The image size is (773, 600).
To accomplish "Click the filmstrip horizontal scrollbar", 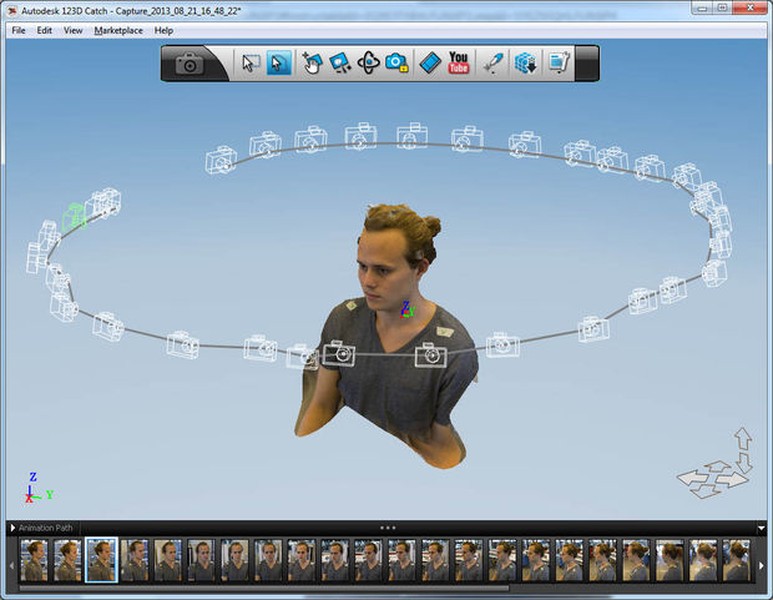I will pyautogui.click(x=264, y=588).
